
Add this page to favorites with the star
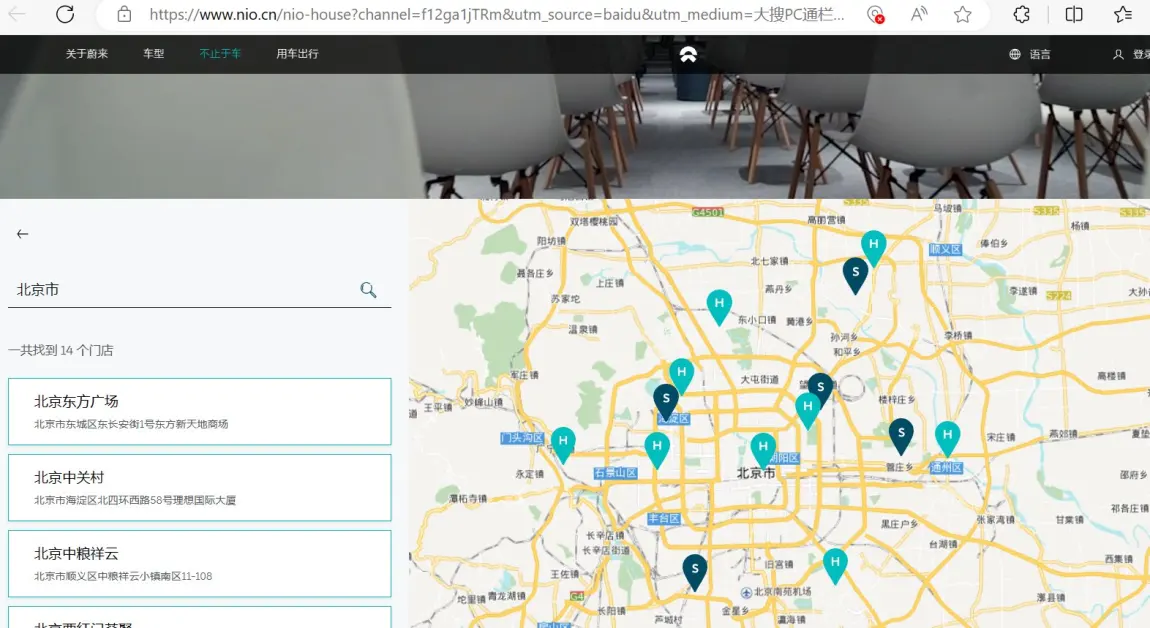coord(962,14)
